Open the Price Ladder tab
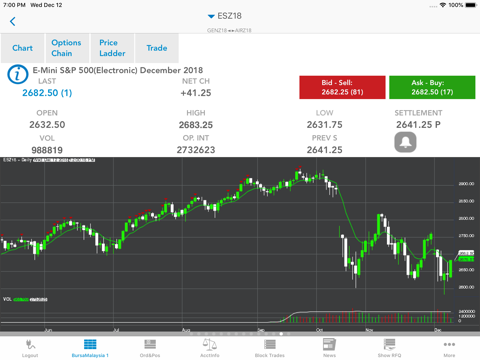 coord(112,48)
